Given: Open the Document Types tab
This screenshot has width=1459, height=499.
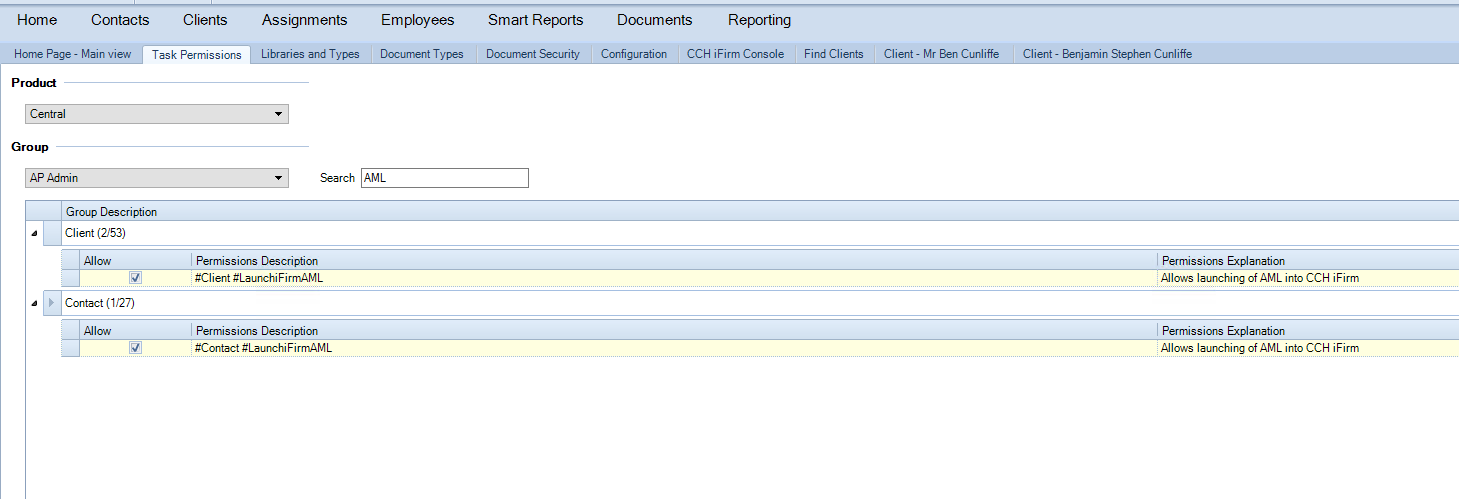Looking at the screenshot, I should (x=422, y=54).
